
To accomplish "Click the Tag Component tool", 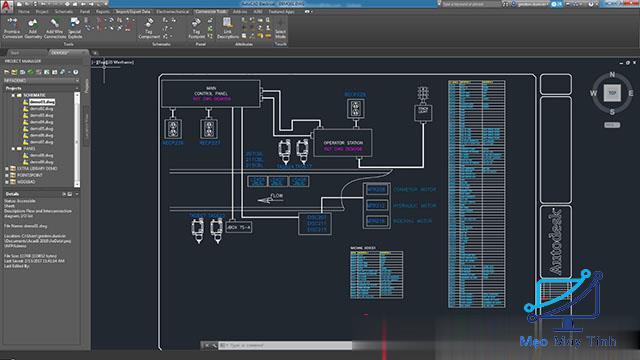I will click(149, 28).
